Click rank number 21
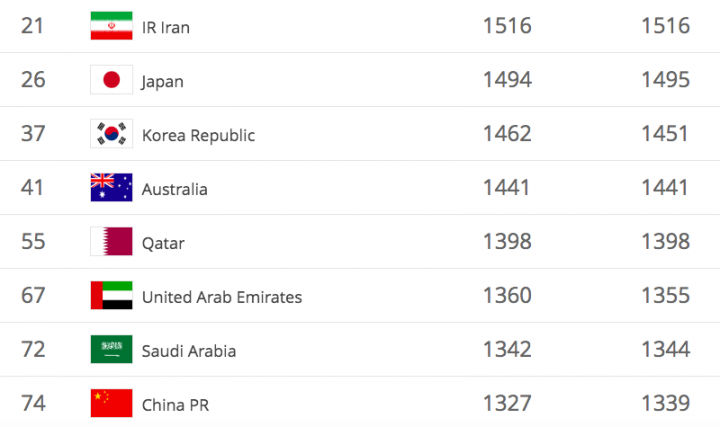 [33, 26]
